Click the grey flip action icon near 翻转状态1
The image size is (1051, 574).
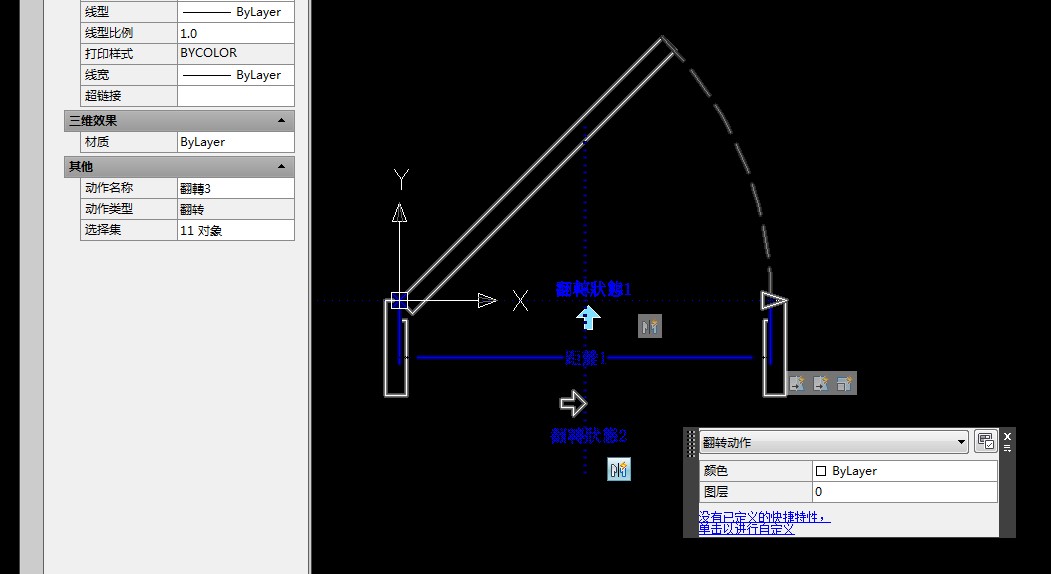[x=650, y=326]
